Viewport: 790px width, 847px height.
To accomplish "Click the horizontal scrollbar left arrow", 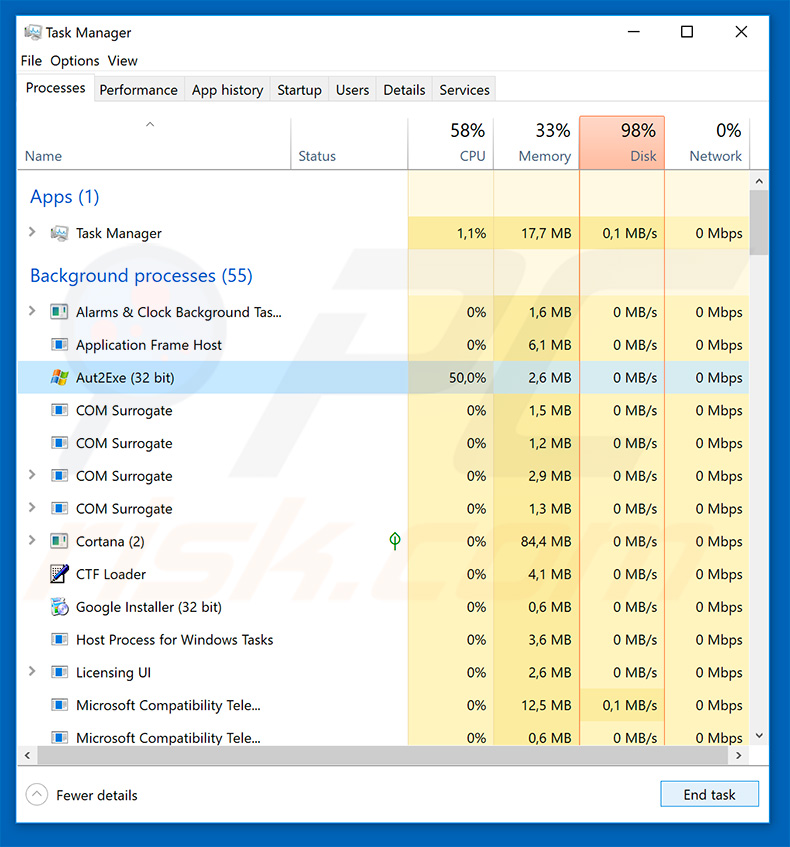I will point(28,755).
